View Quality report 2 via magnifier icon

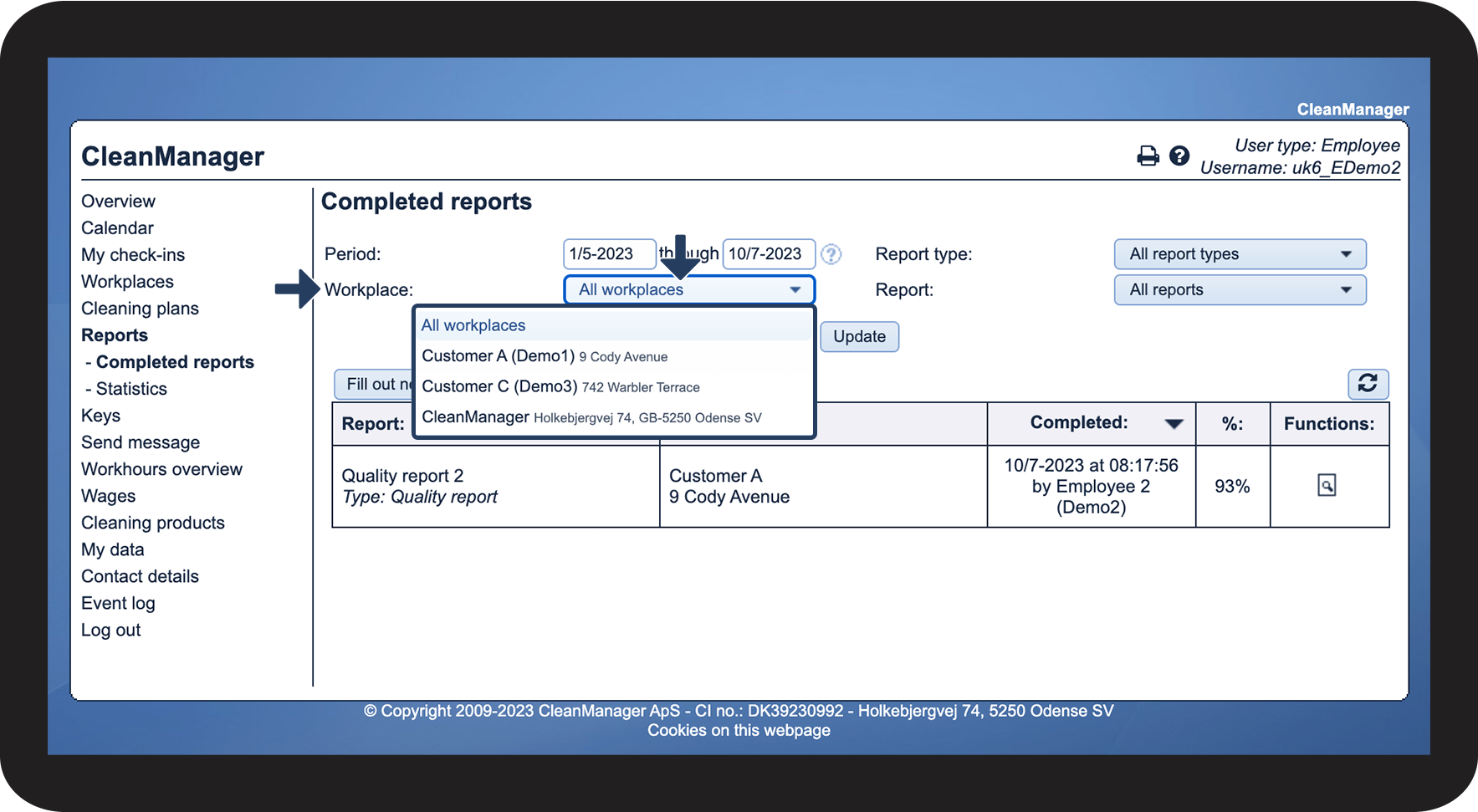coord(1327,486)
